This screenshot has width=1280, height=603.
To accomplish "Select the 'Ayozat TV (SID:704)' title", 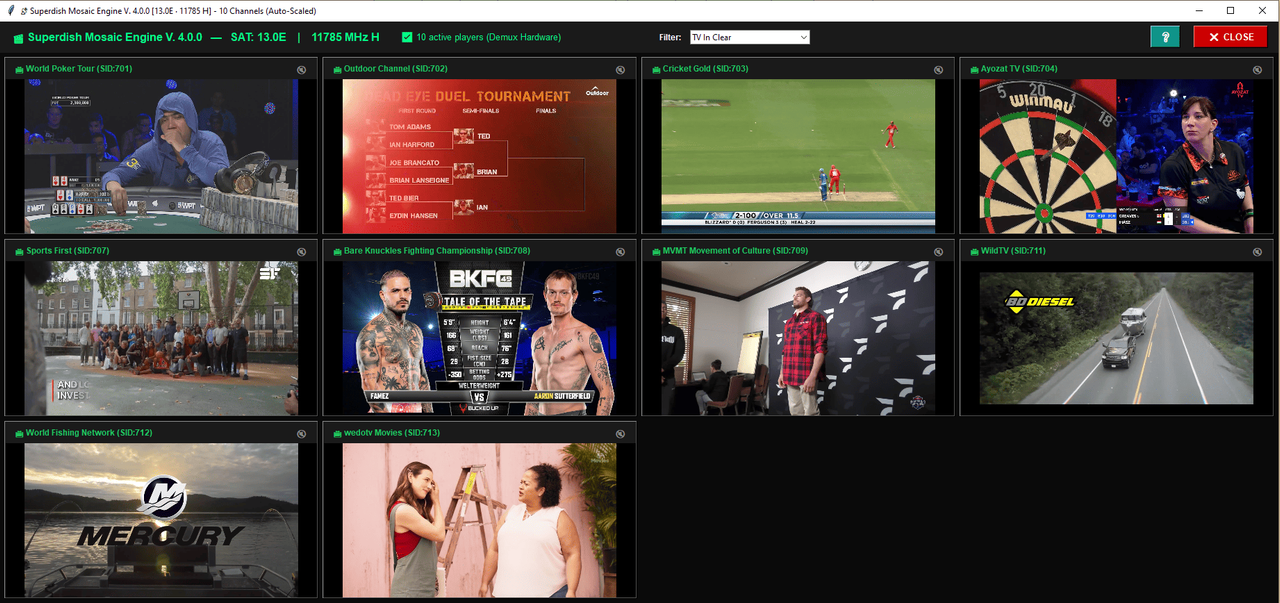I will [1017, 69].
